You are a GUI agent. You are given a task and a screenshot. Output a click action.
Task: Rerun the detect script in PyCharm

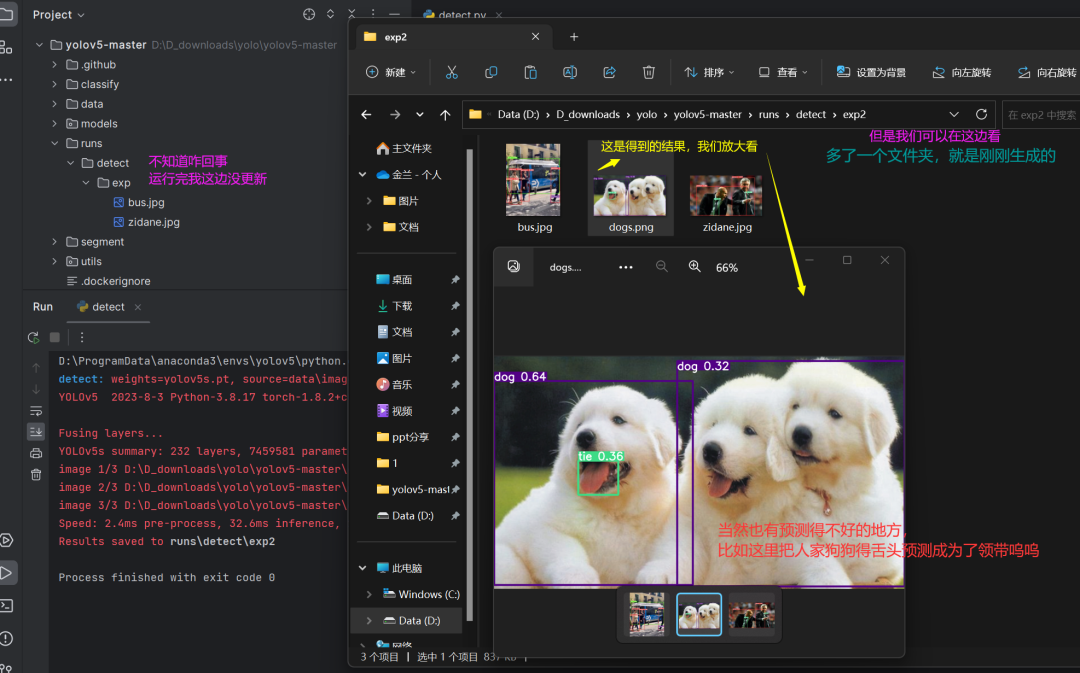click(x=33, y=338)
